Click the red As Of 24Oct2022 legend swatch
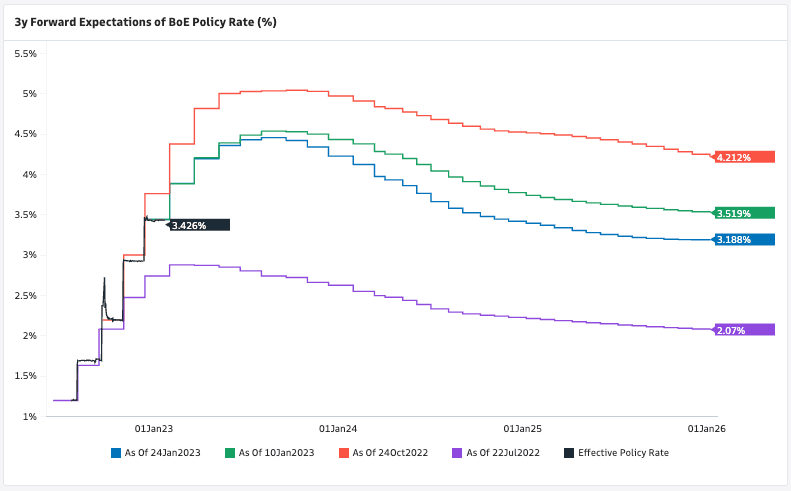Image resolution: width=791 pixels, height=491 pixels. point(344,453)
